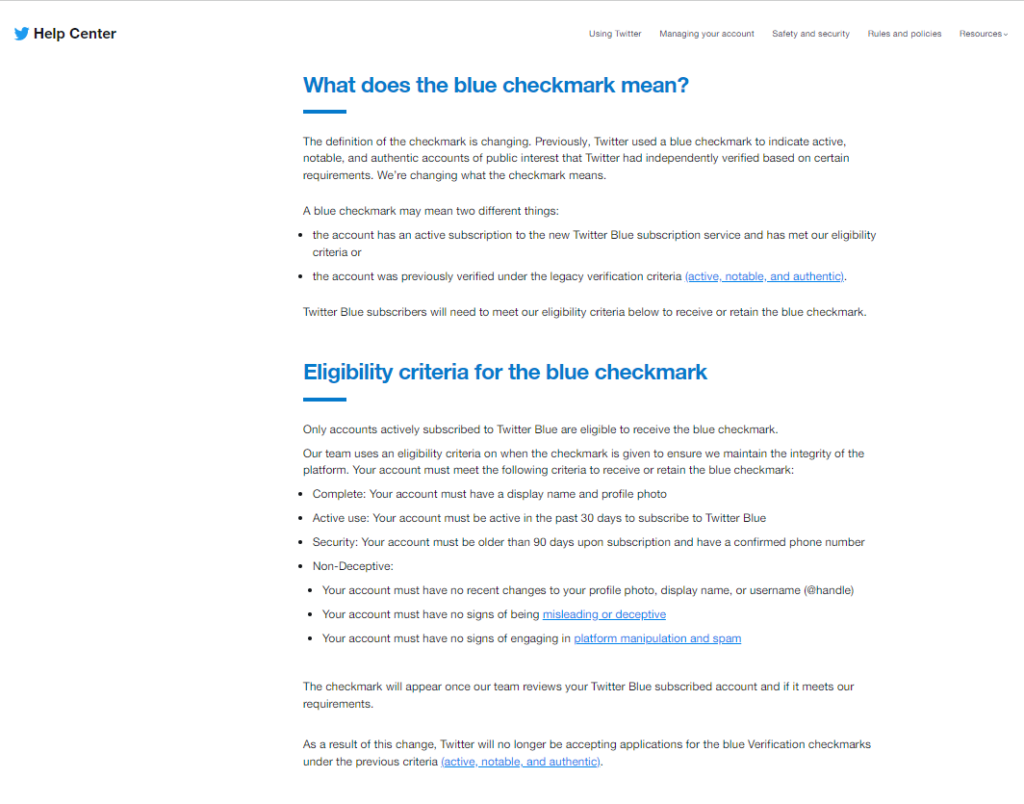Open platform manipulation and spam link
The width and height of the screenshot is (1024, 804).
[657, 638]
